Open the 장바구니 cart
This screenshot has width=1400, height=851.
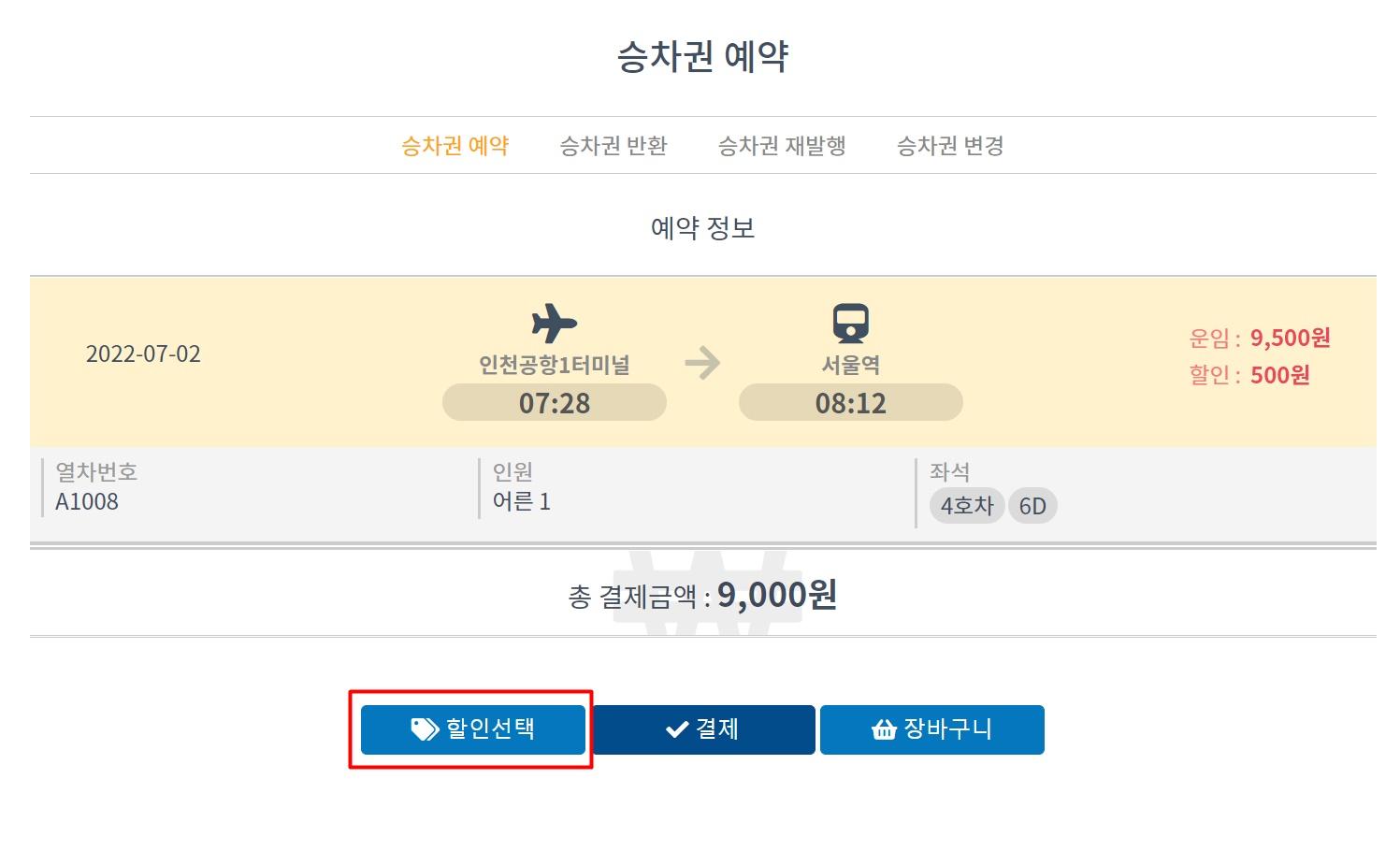931,729
